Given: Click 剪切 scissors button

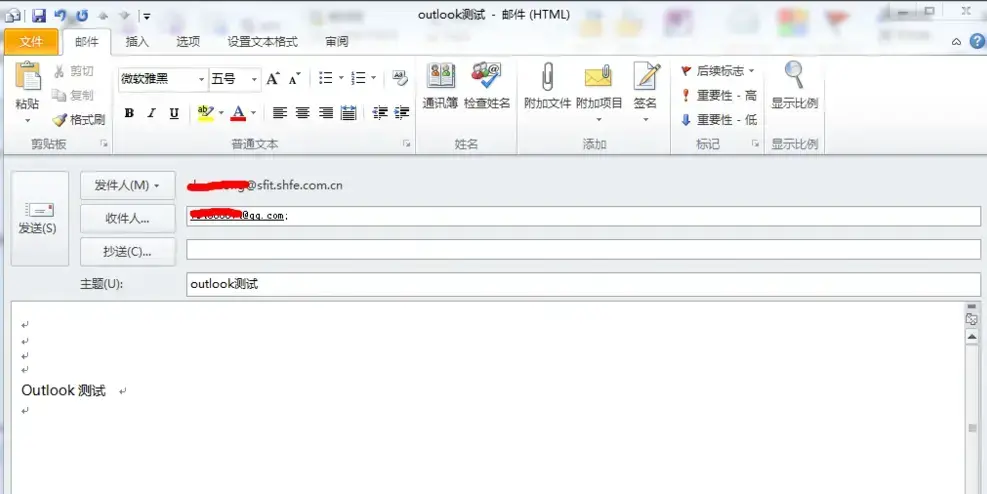Looking at the screenshot, I should (x=74, y=71).
